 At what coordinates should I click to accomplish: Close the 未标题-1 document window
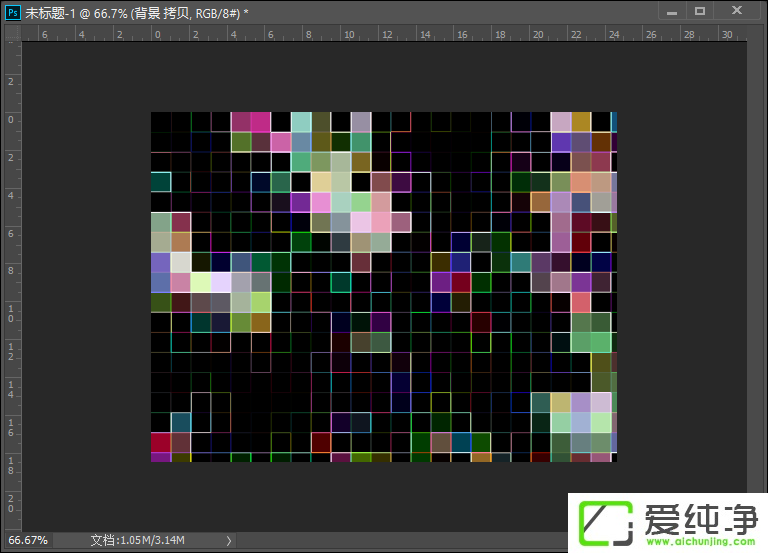click(738, 10)
